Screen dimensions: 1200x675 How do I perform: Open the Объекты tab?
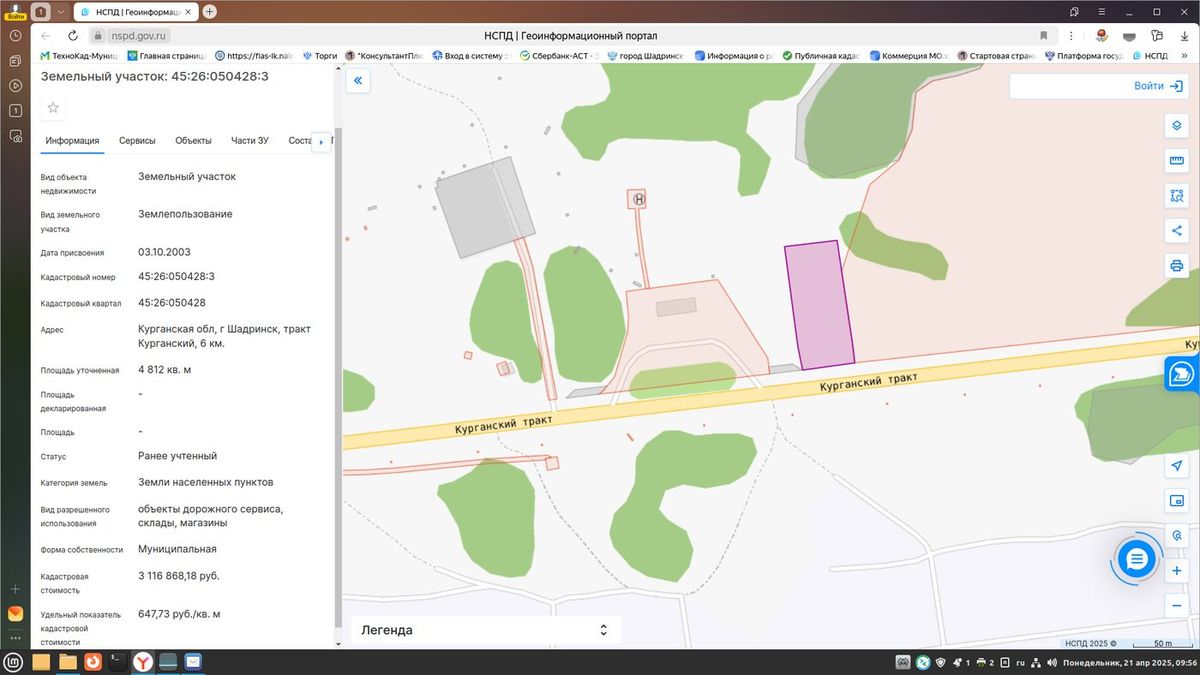[193, 141]
